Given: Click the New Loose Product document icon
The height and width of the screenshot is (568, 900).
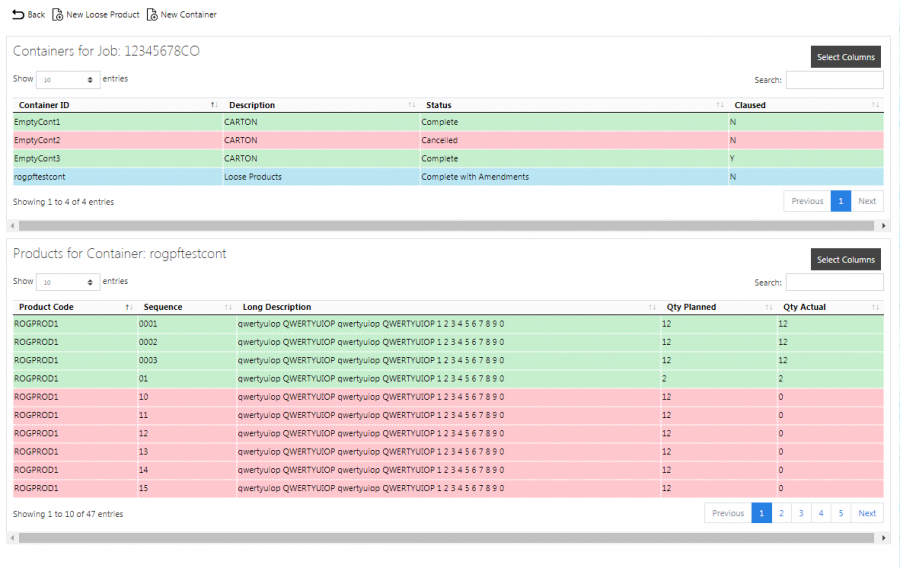Looking at the screenshot, I should pos(57,14).
